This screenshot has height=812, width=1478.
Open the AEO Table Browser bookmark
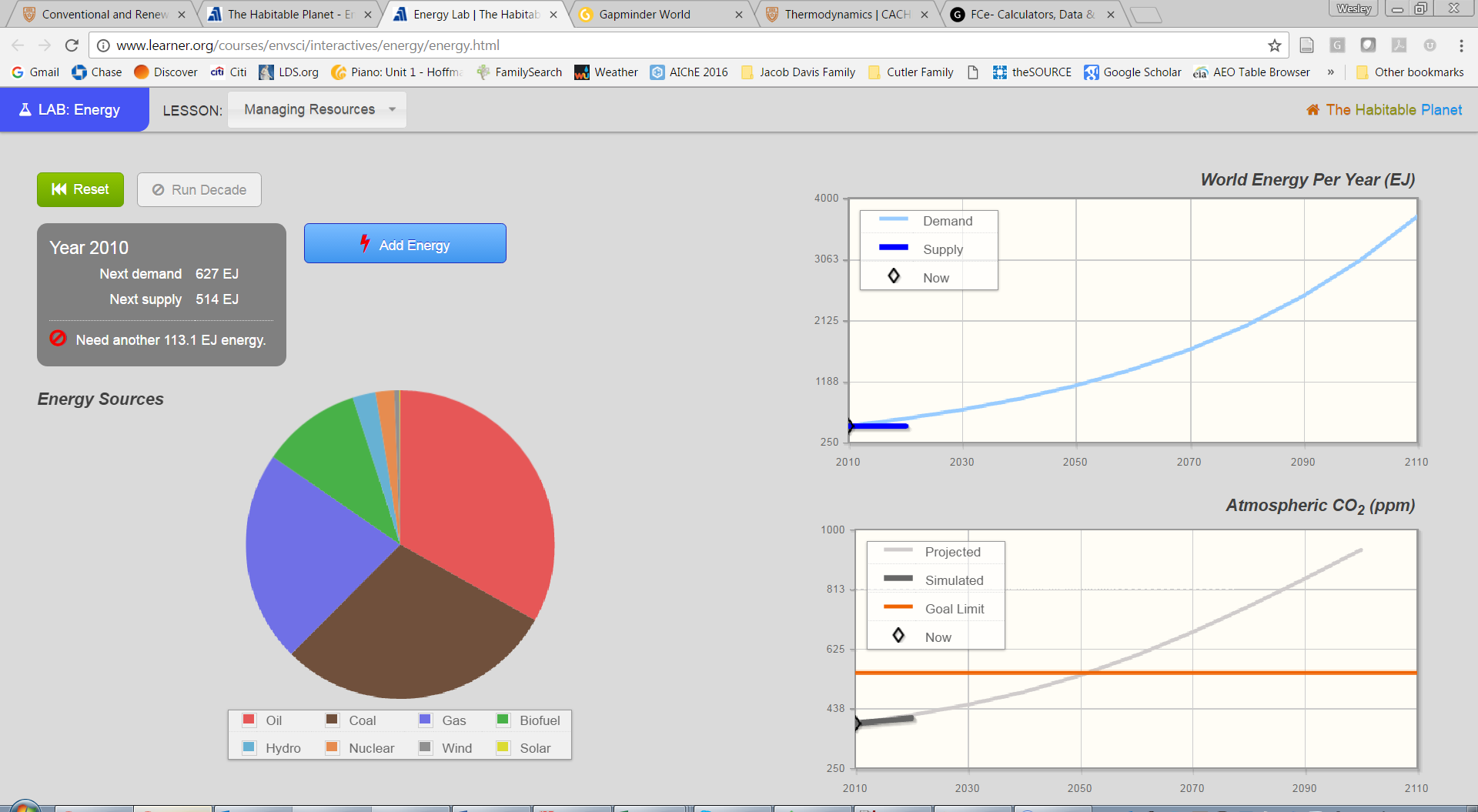(x=1252, y=72)
